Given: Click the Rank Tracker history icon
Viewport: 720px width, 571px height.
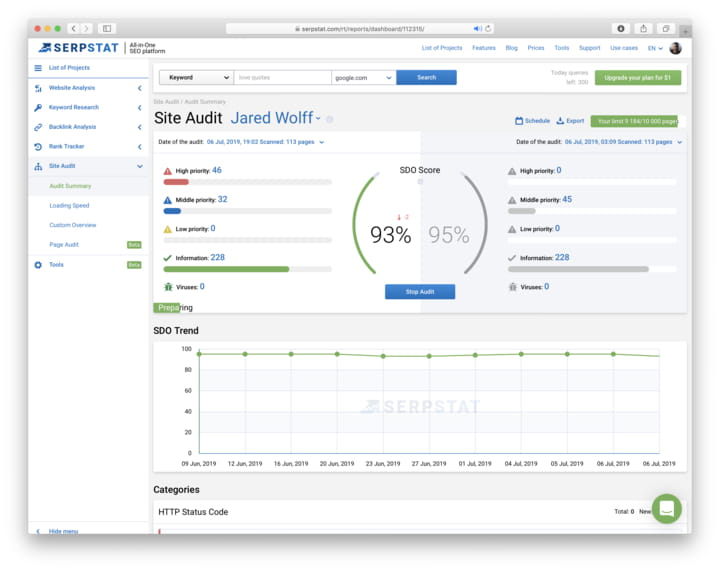Looking at the screenshot, I should click(38, 146).
